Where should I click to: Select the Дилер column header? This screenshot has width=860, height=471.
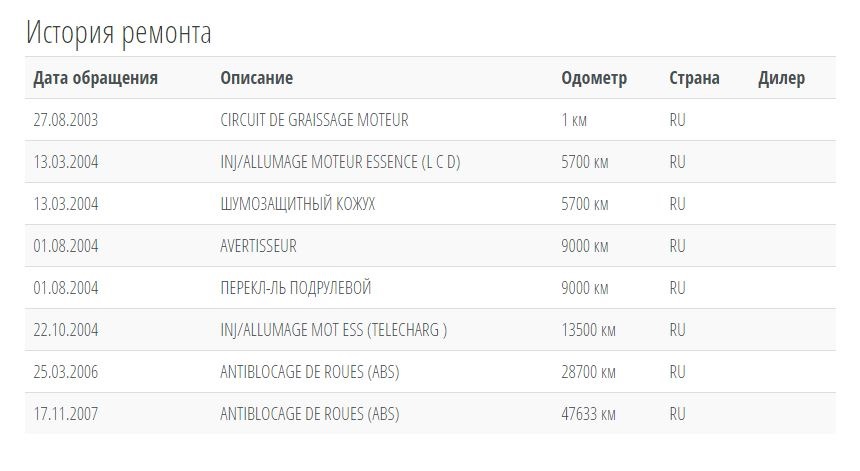[x=782, y=78]
